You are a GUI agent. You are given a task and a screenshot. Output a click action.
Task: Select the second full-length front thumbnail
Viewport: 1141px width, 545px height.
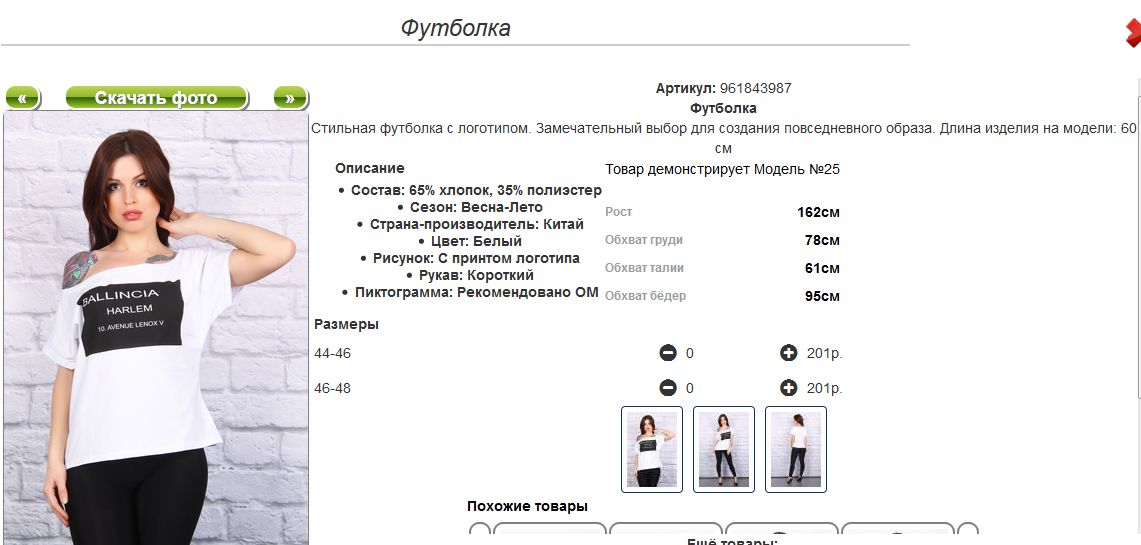click(x=724, y=449)
